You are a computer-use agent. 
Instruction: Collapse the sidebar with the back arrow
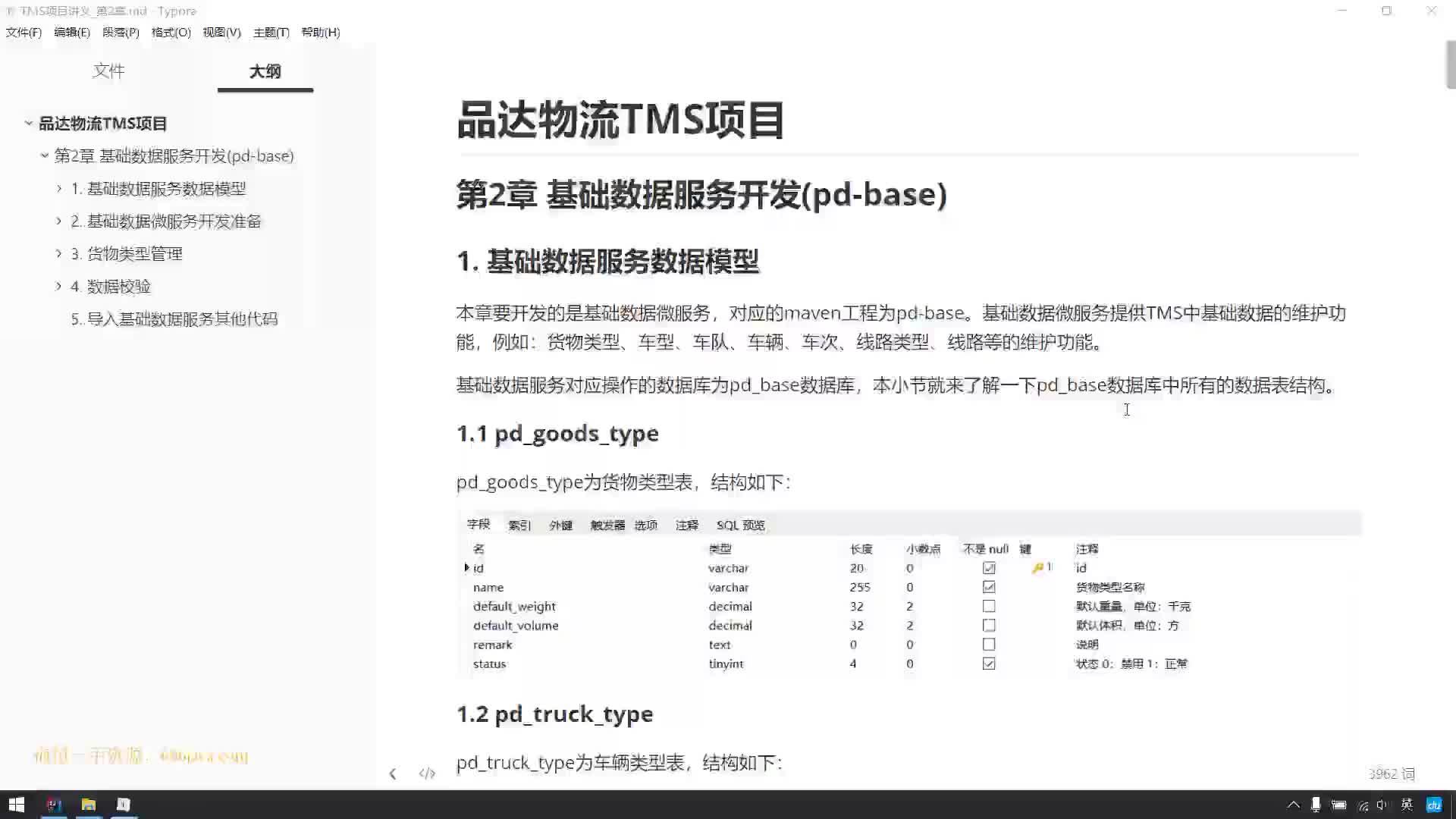pyautogui.click(x=392, y=773)
